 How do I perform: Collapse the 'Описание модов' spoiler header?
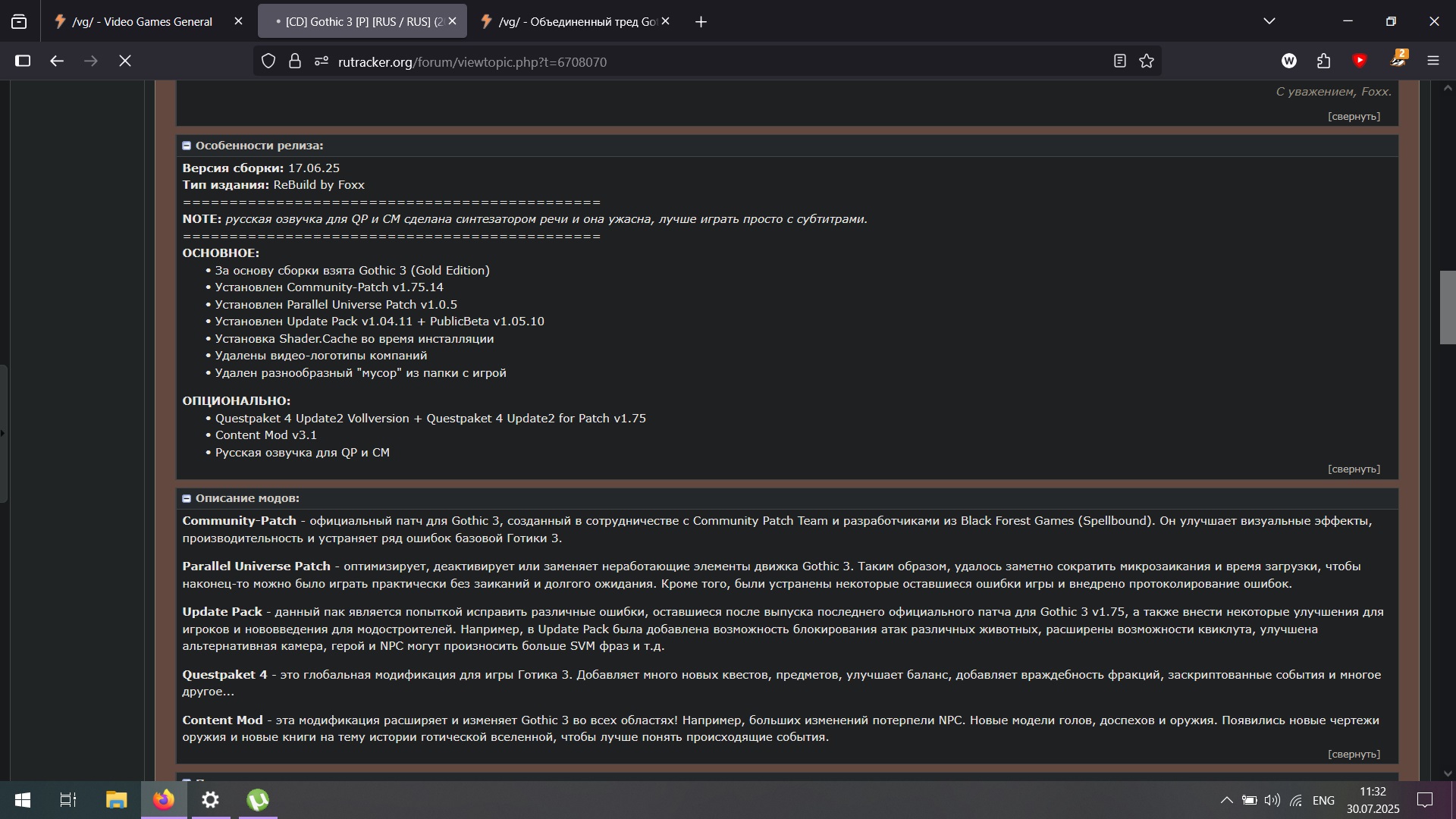click(246, 498)
